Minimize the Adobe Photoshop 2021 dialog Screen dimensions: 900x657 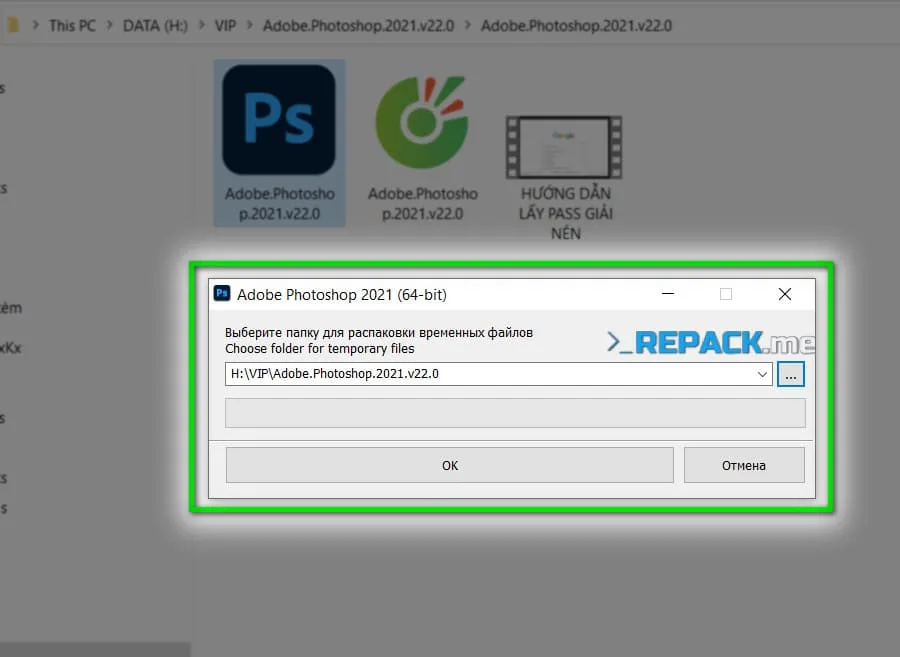[668, 294]
